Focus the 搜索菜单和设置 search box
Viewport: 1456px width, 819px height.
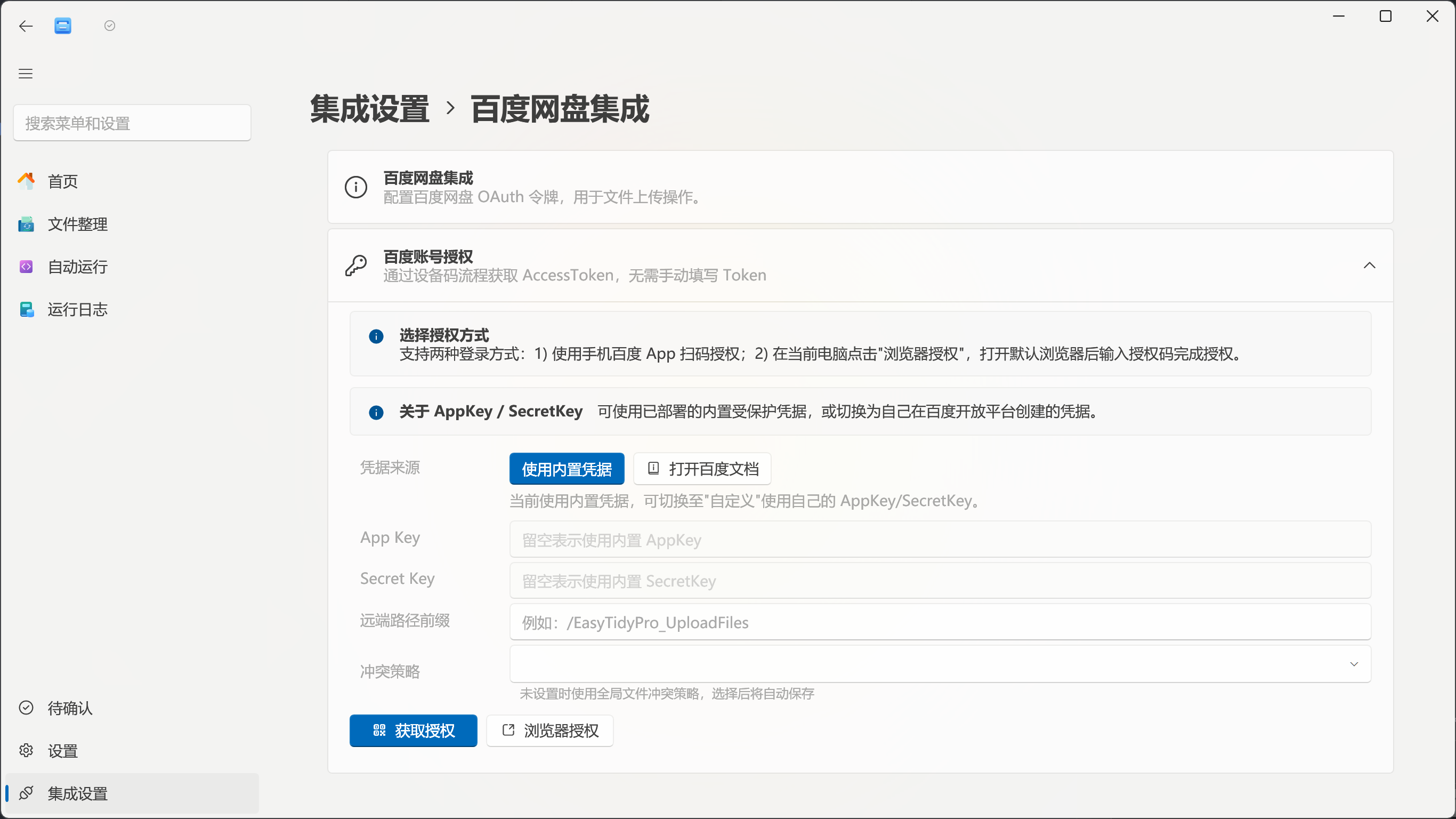(x=132, y=123)
